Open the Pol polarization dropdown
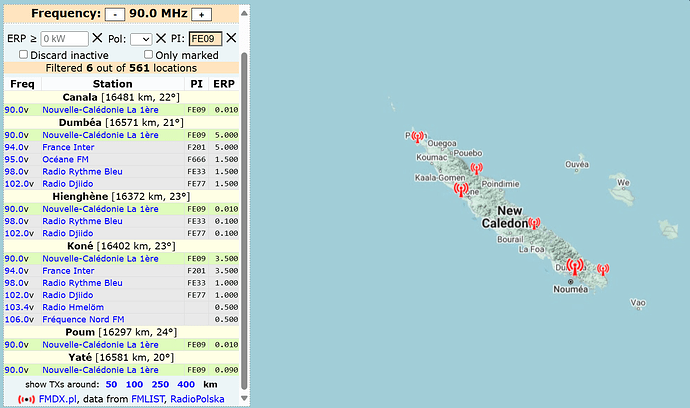The width and height of the screenshot is (690, 408). coord(140,38)
